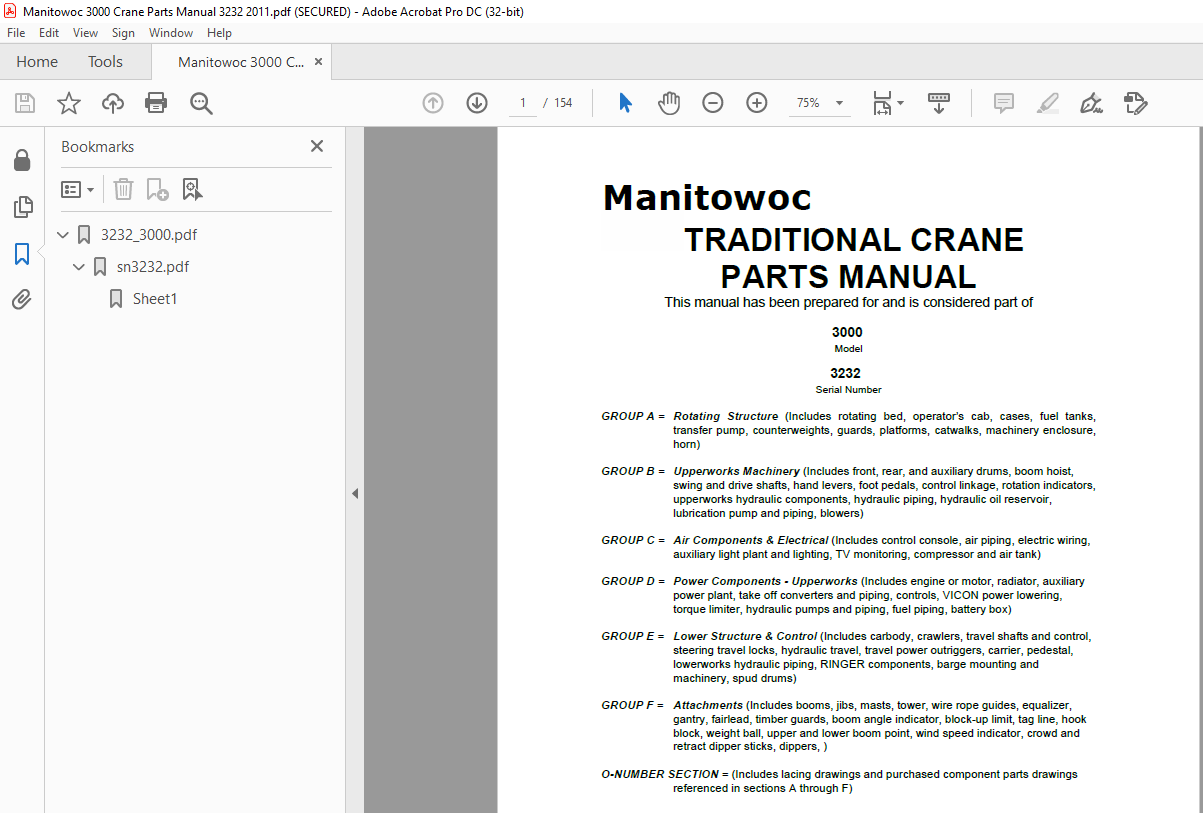1203x813 pixels.
Task: Collapse the sn3232.pdf bookmark
Action: click(80, 267)
